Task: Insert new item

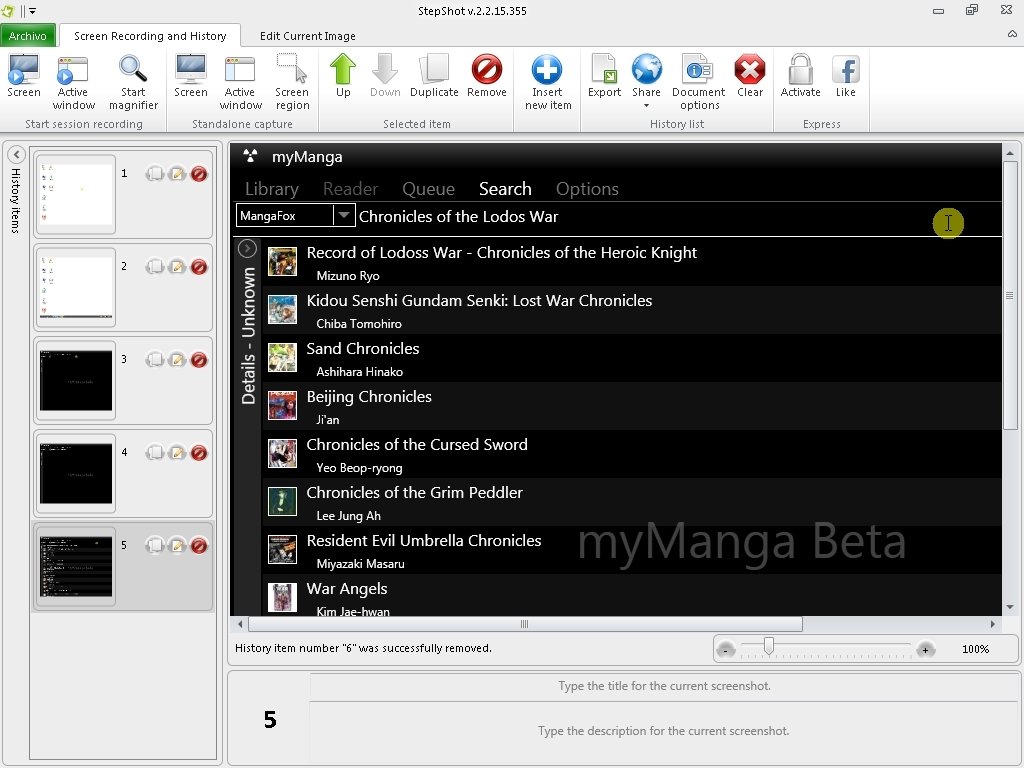Action: click(x=548, y=82)
